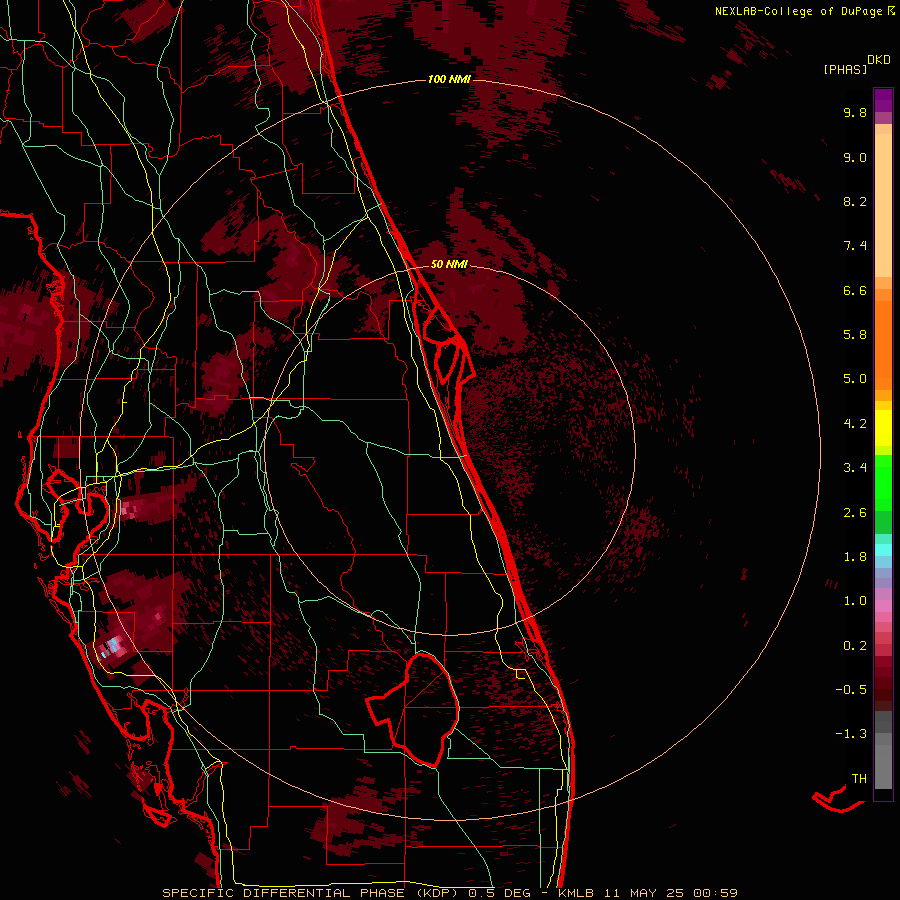Viewport: 900px width, 900px height.
Task: Click the 9.8 value on the scale
Action: pos(855,112)
